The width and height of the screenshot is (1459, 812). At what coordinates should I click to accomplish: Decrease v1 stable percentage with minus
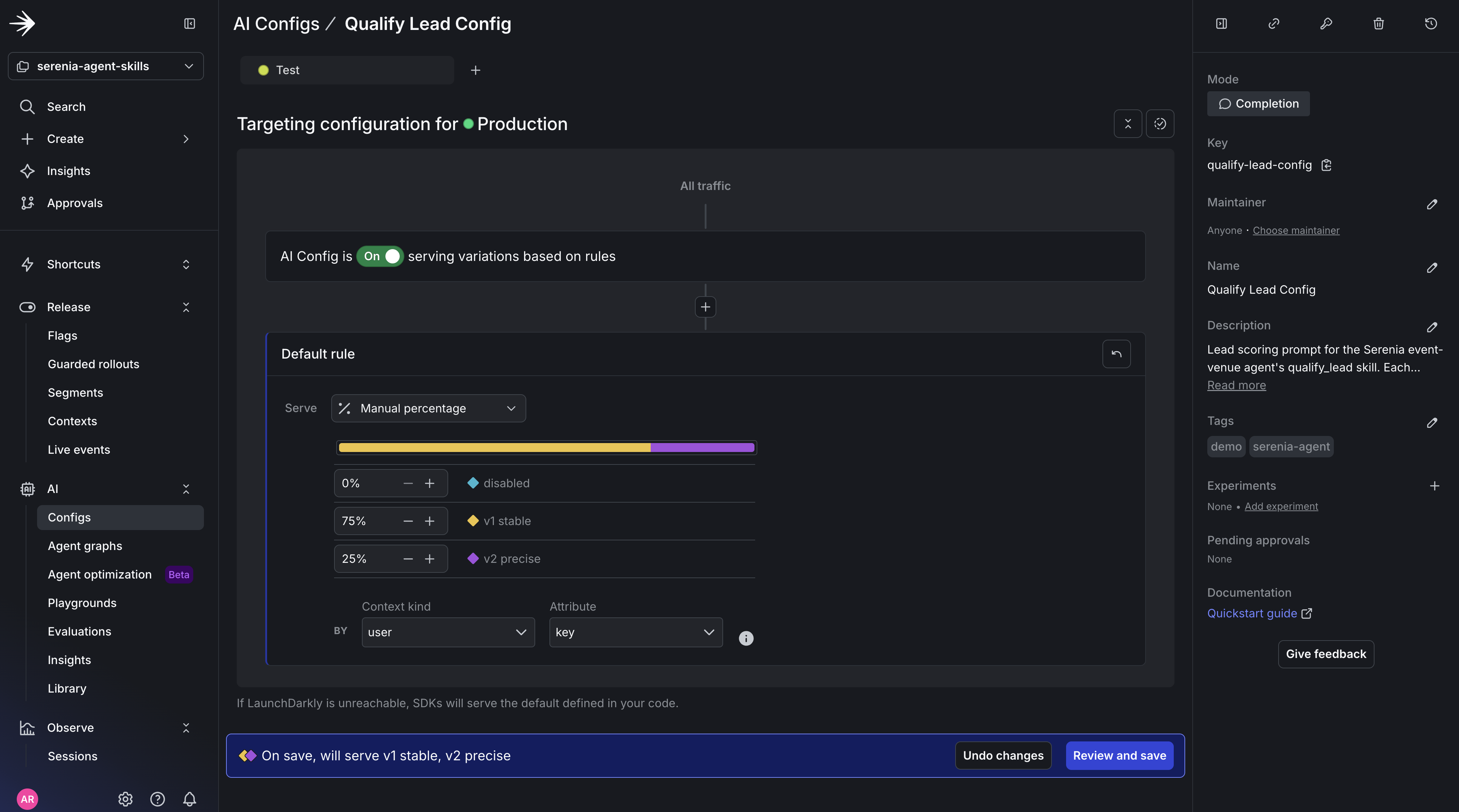click(x=408, y=521)
